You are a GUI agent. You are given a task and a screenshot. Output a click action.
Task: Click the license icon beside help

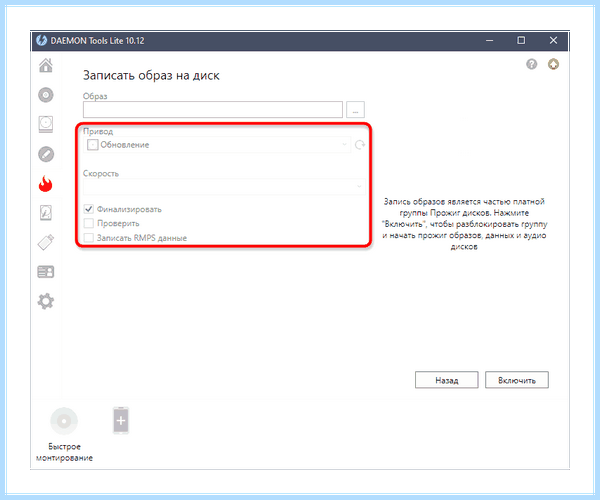pos(553,64)
